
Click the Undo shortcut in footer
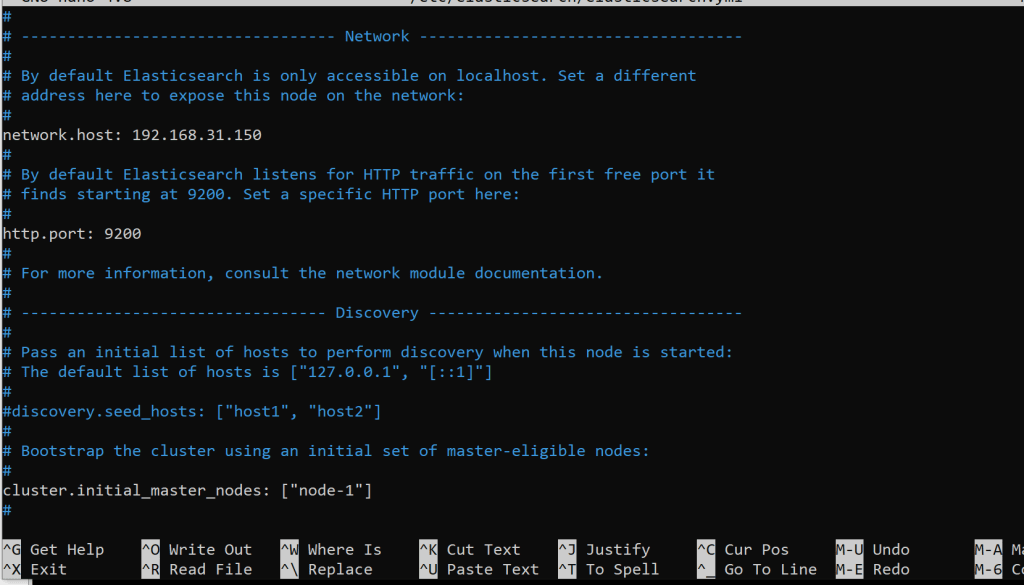[890, 549]
